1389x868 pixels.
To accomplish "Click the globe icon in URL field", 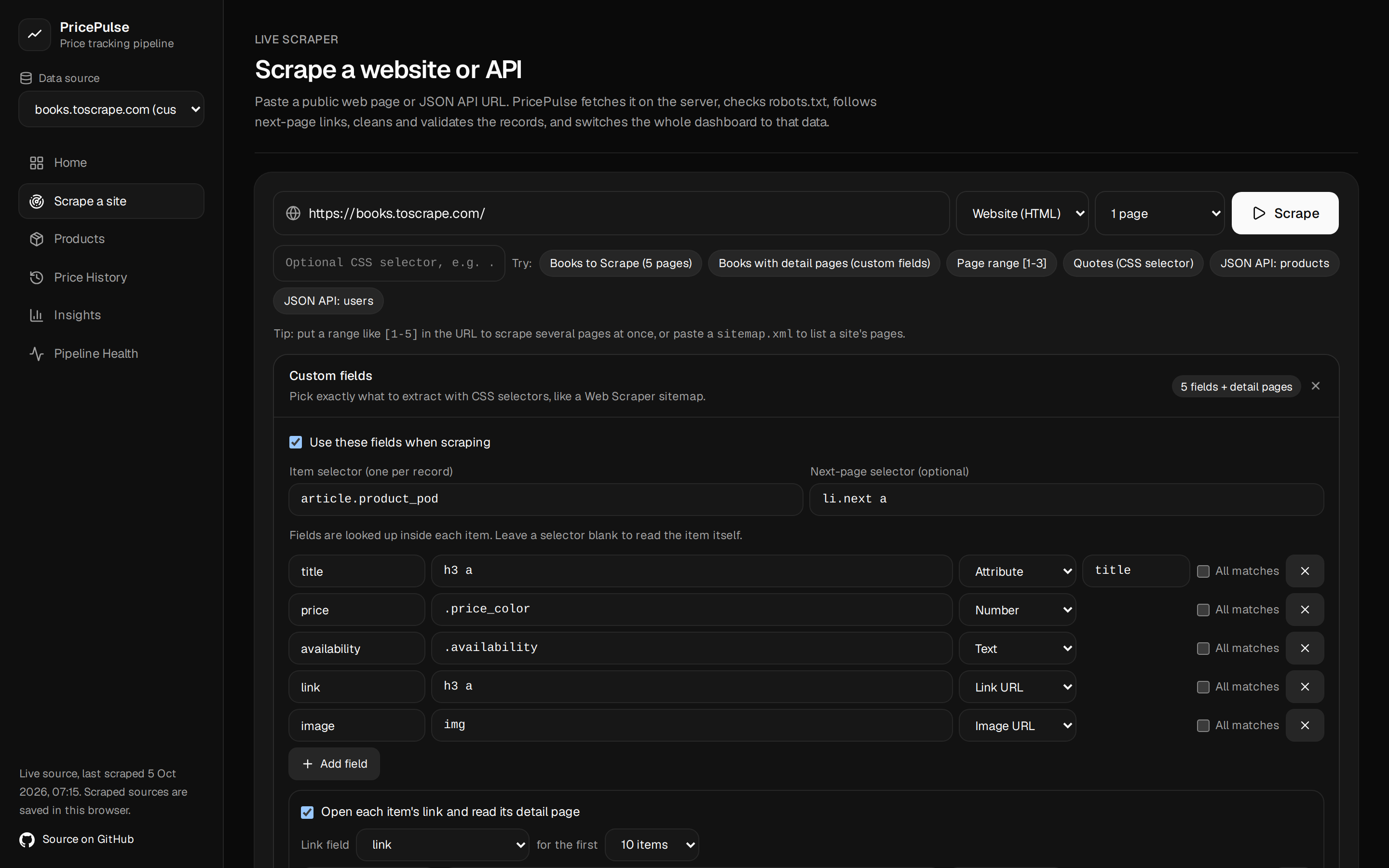I will 293,214.
